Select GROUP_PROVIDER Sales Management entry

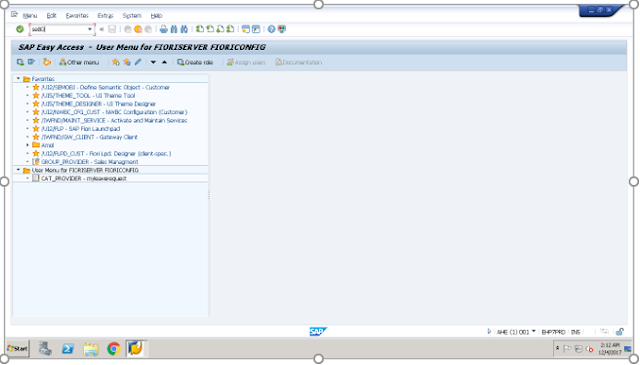[89, 162]
